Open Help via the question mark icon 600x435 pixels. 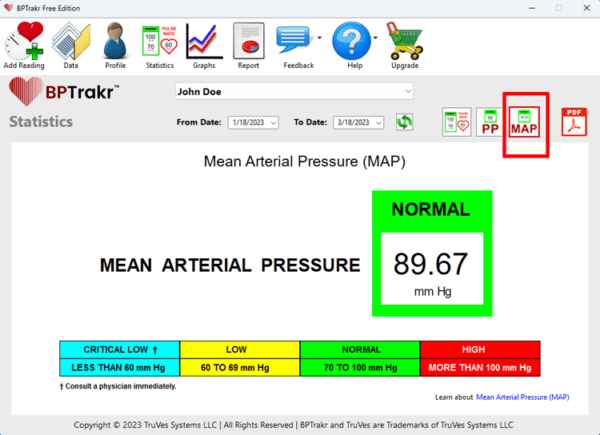[x=350, y=40]
